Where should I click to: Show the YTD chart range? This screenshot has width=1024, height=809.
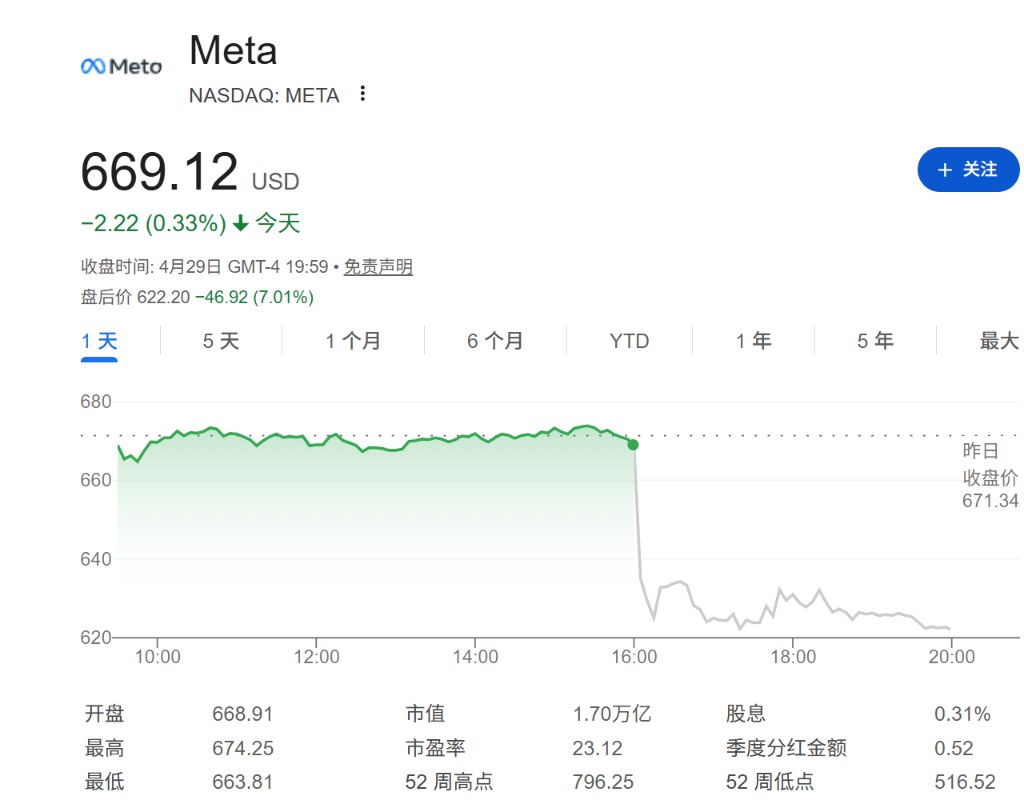tap(629, 341)
